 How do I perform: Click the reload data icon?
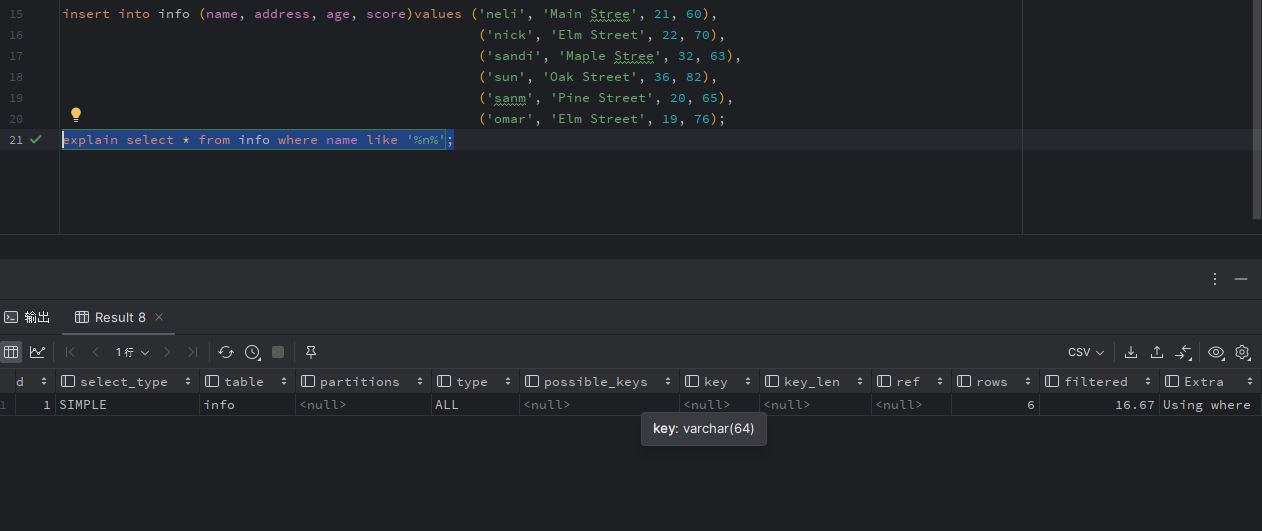[226, 352]
